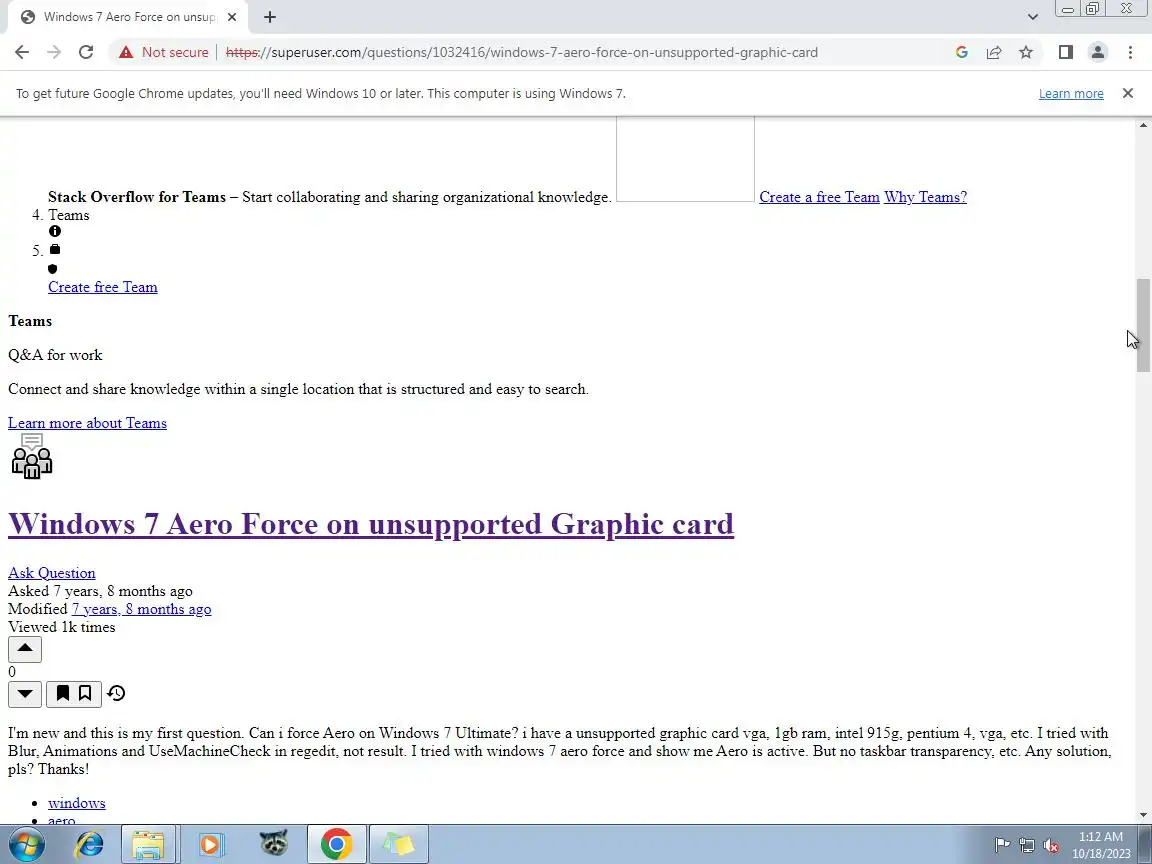This screenshot has height=864, width=1152.
Task: Open the sticky notes taskbar app
Action: (399, 844)
